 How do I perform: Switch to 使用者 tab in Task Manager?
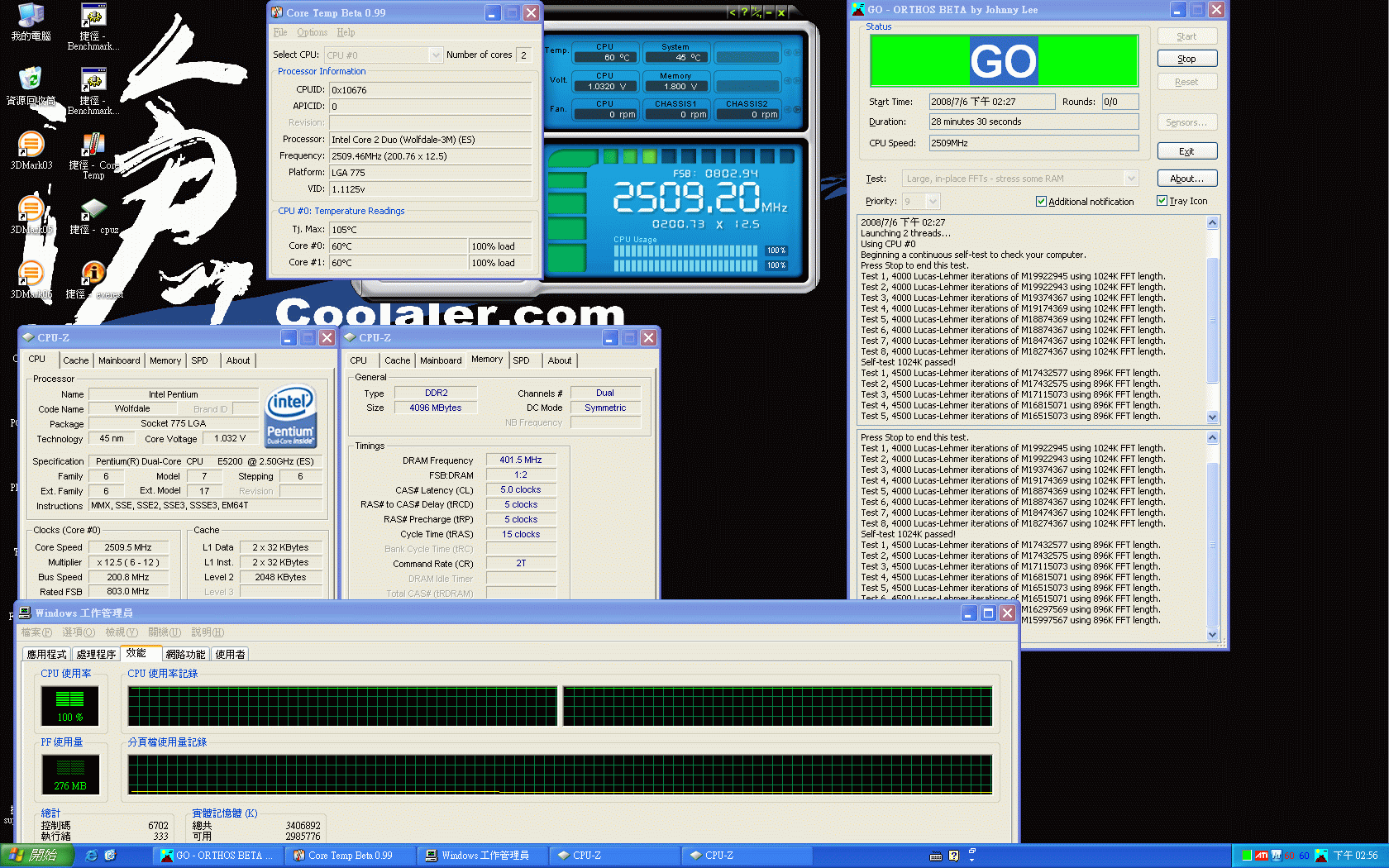(230, 654)
